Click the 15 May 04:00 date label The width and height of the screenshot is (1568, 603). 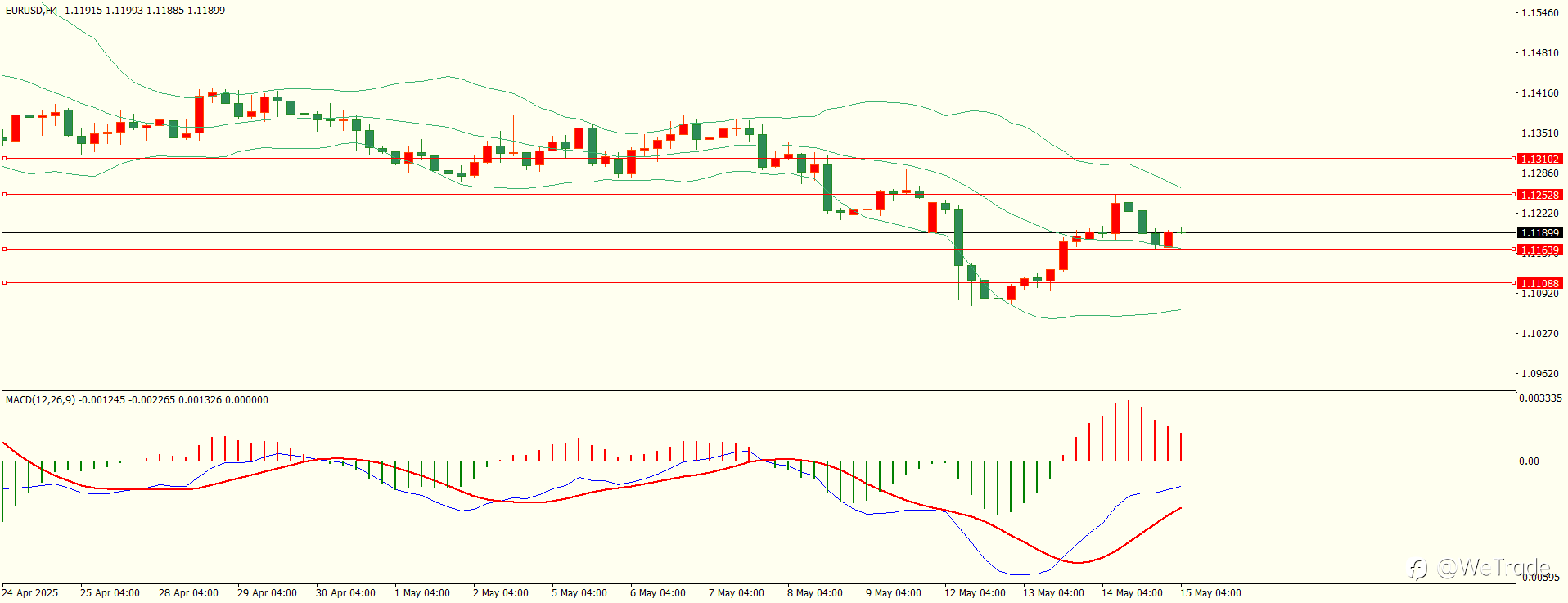pyautogui.click(x=1210, y=593)
